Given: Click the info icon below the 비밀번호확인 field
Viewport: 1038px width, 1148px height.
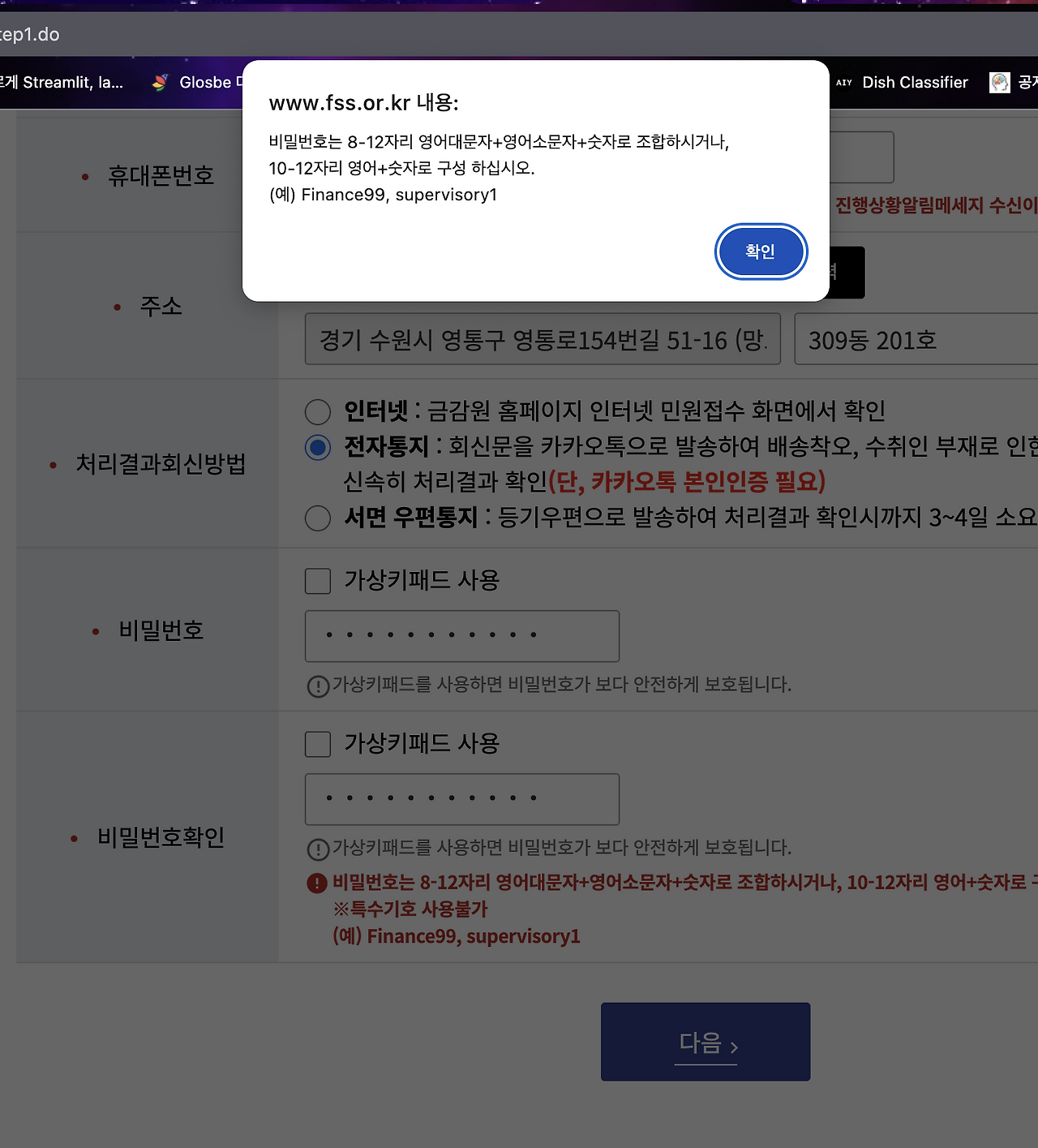Looking at the screenshot, I should (x=317, y=849).
